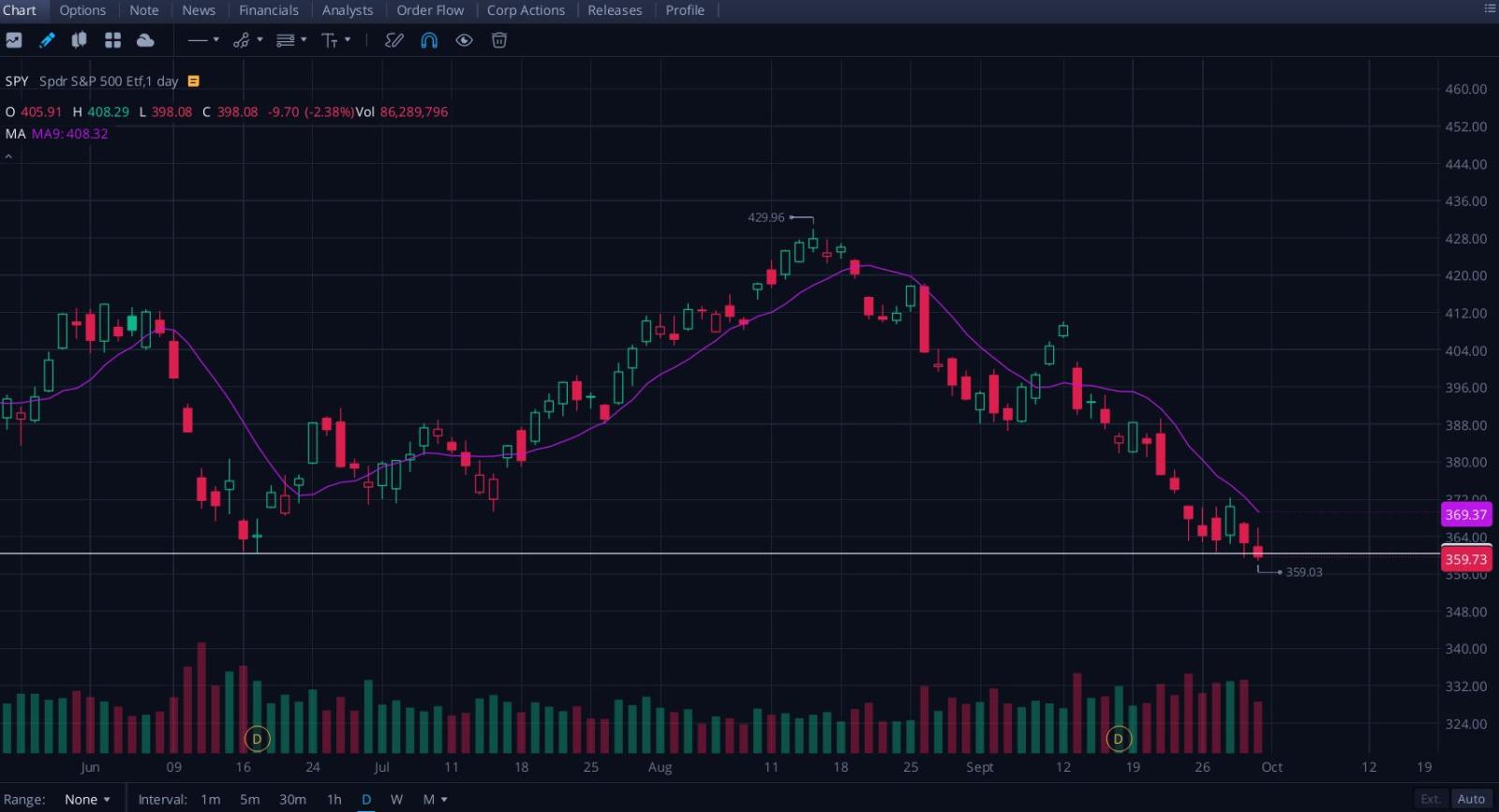Click the dividend D marker near June 16
The image size is (1499, 812).
point(257,739)
